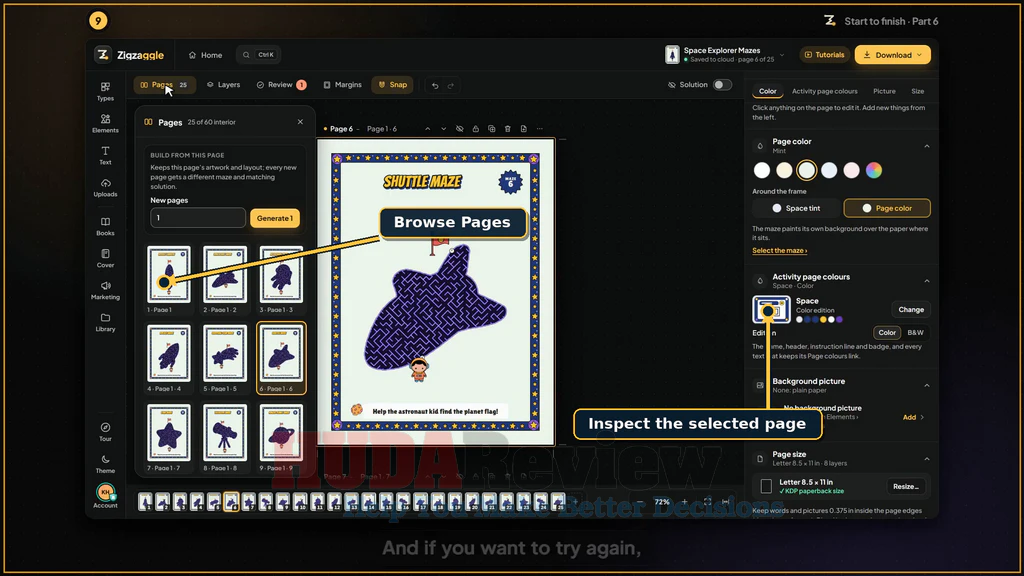Viewport: 1024px width, 576px height.
Task: Open the Account avatar menu
Action: point(105,495)
